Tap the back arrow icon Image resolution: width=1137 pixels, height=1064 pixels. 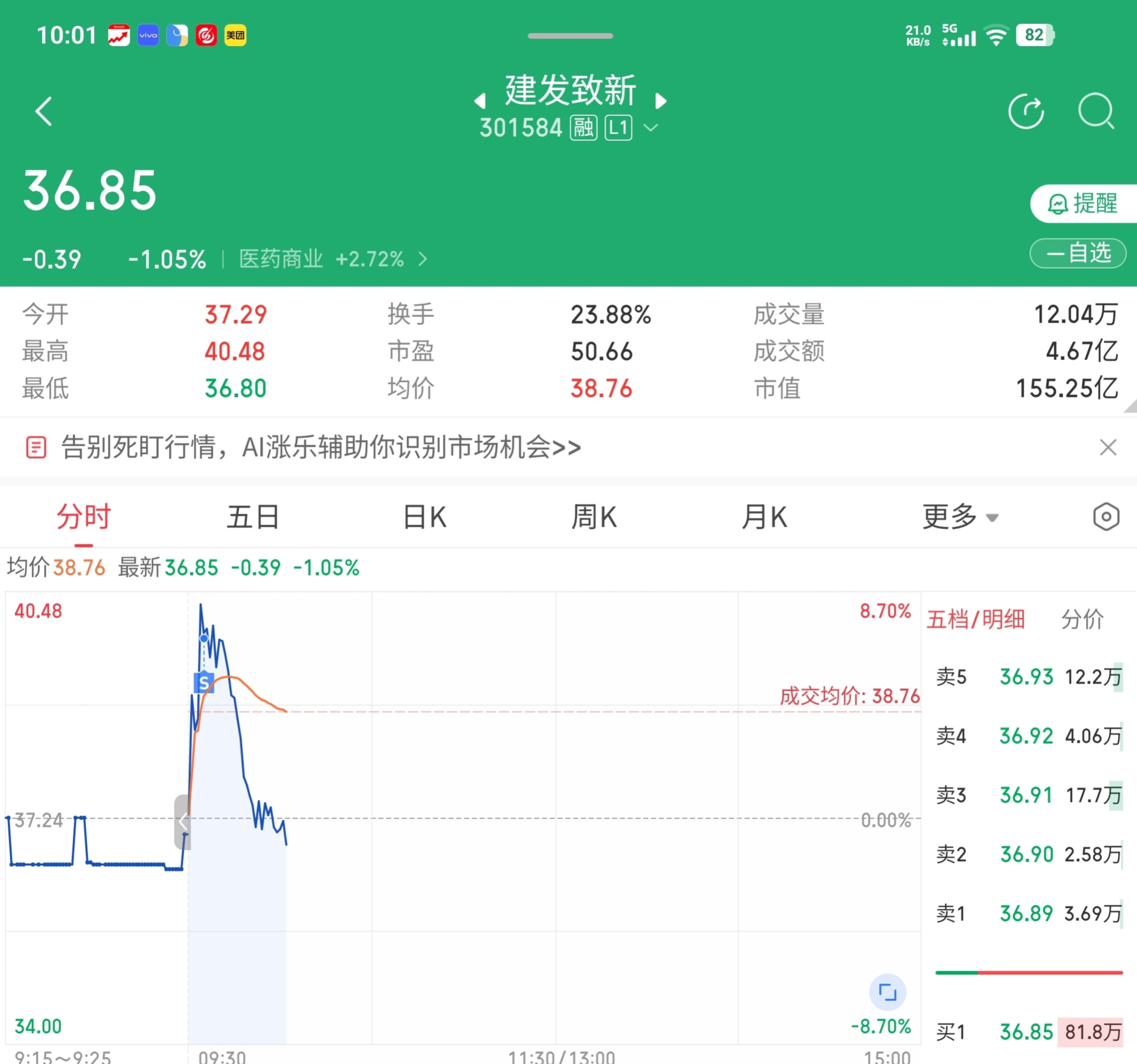coord(44,111)
